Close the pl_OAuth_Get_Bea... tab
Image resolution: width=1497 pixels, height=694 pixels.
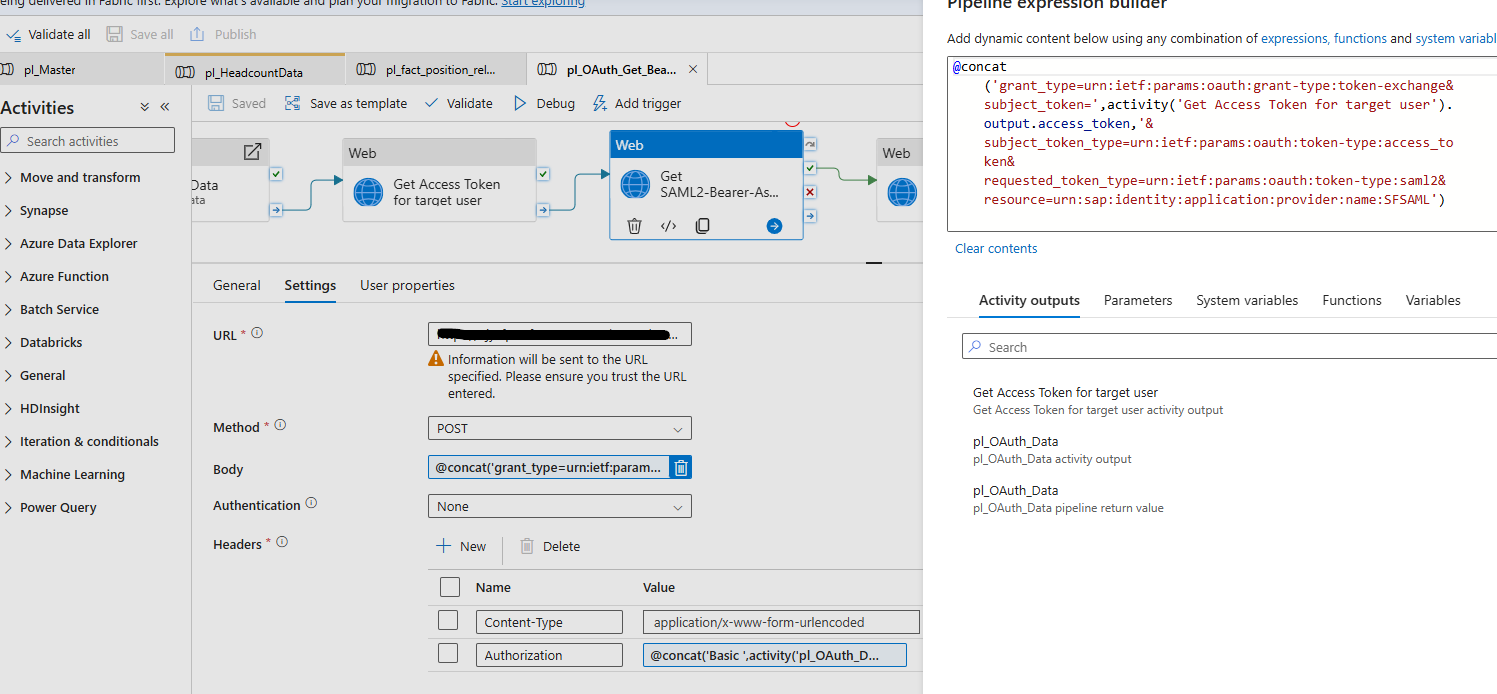(694, 70)
